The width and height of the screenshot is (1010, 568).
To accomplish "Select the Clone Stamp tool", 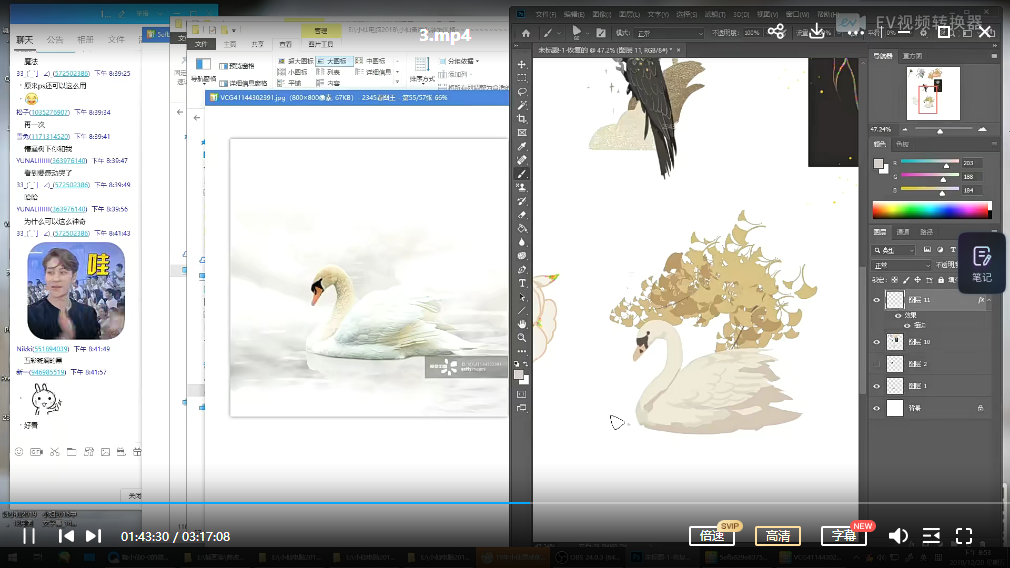I will coord(522,187).
